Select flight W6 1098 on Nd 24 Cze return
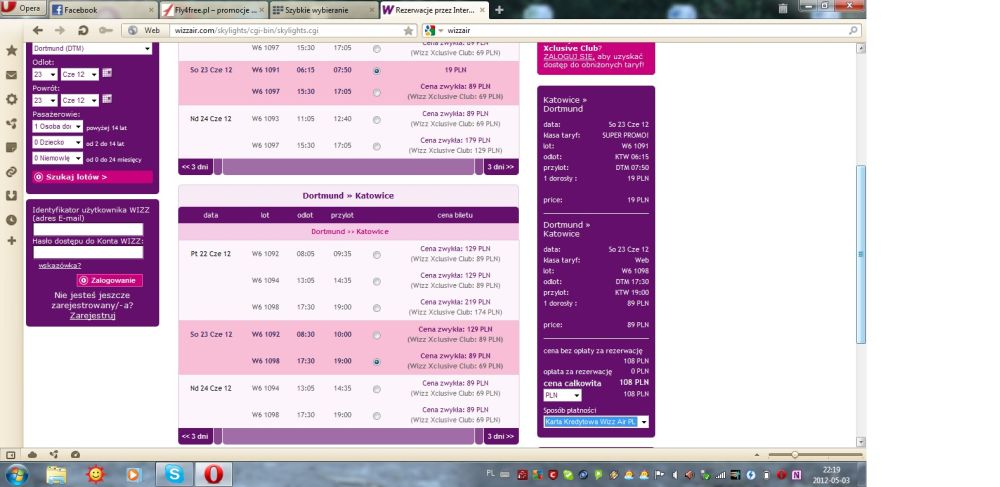 (377, 416)
